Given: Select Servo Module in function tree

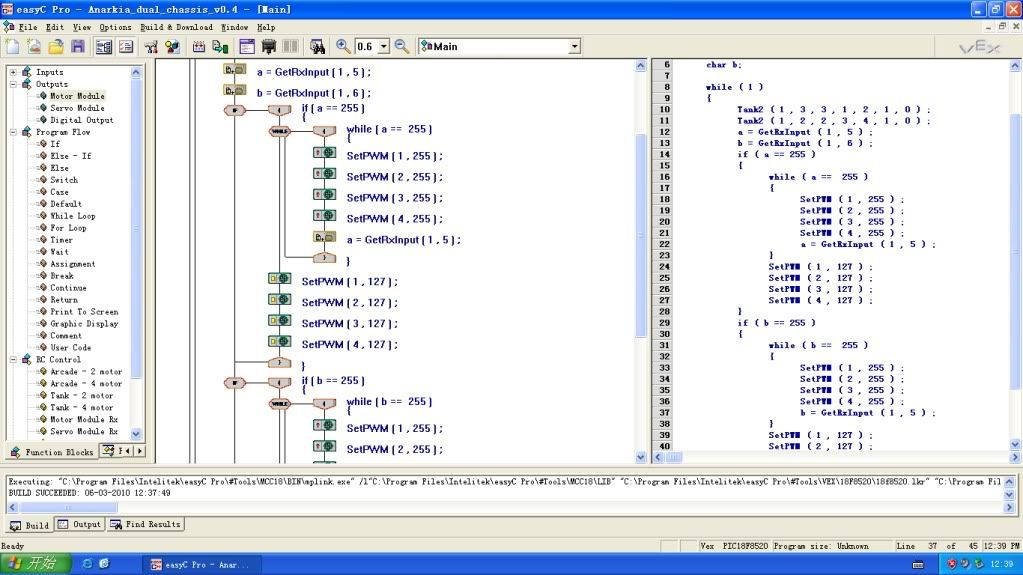Looking at the screenshot, I should point(77,108).
